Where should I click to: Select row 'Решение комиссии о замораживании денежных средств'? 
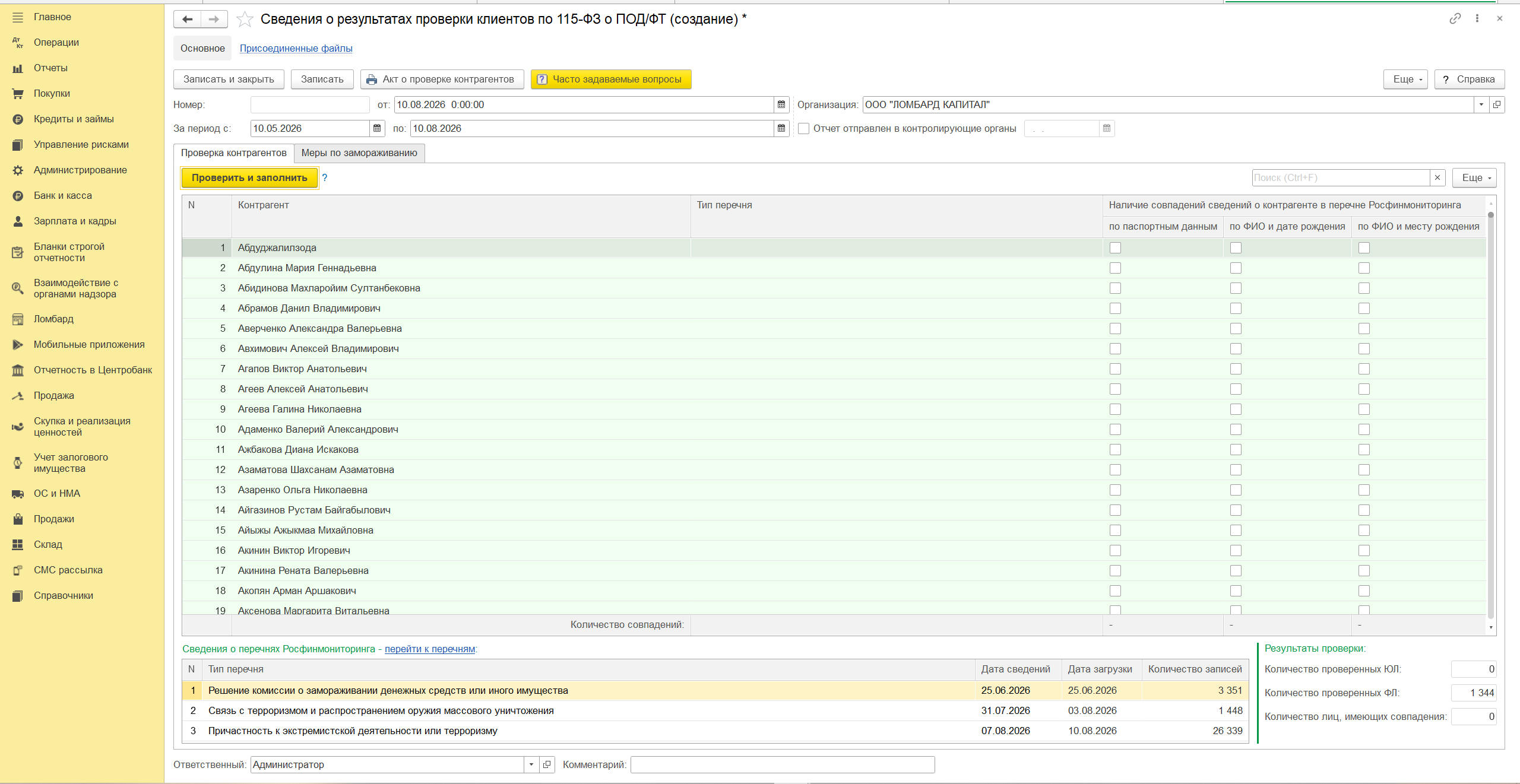[x=715, y=690]
